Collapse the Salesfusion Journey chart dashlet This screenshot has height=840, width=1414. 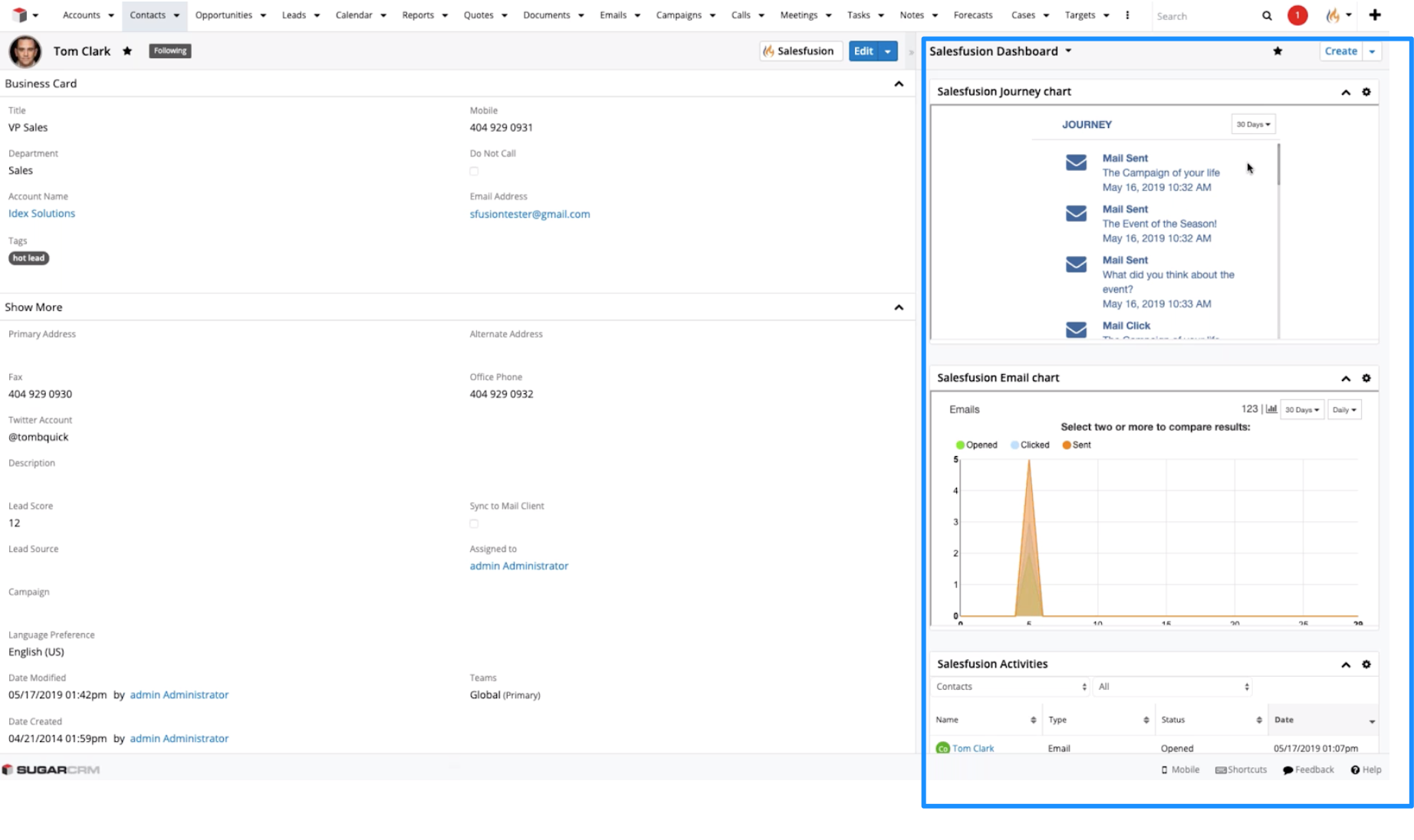(x=1345, y=92)
